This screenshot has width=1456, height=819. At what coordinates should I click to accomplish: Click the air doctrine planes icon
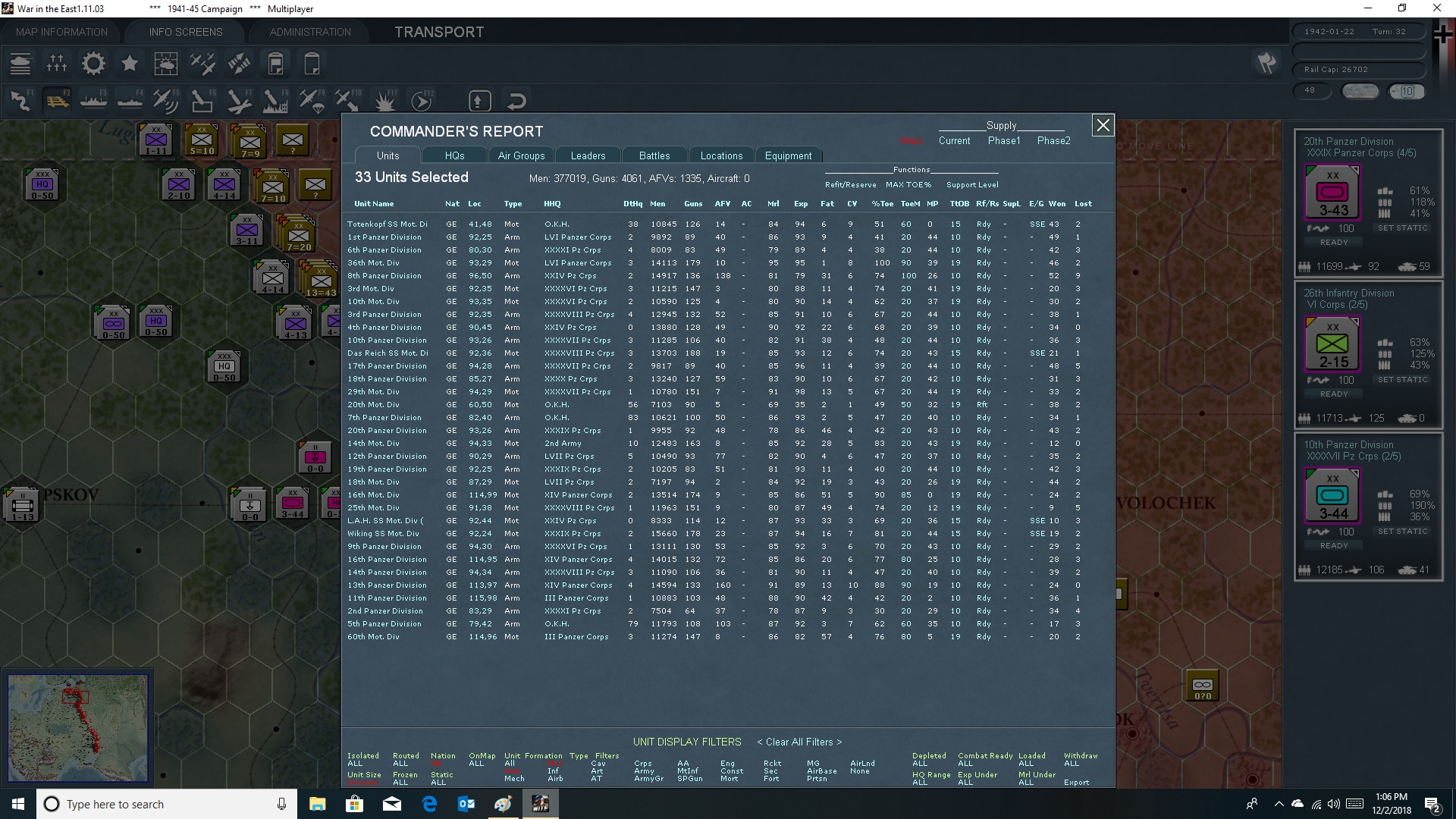202,64
